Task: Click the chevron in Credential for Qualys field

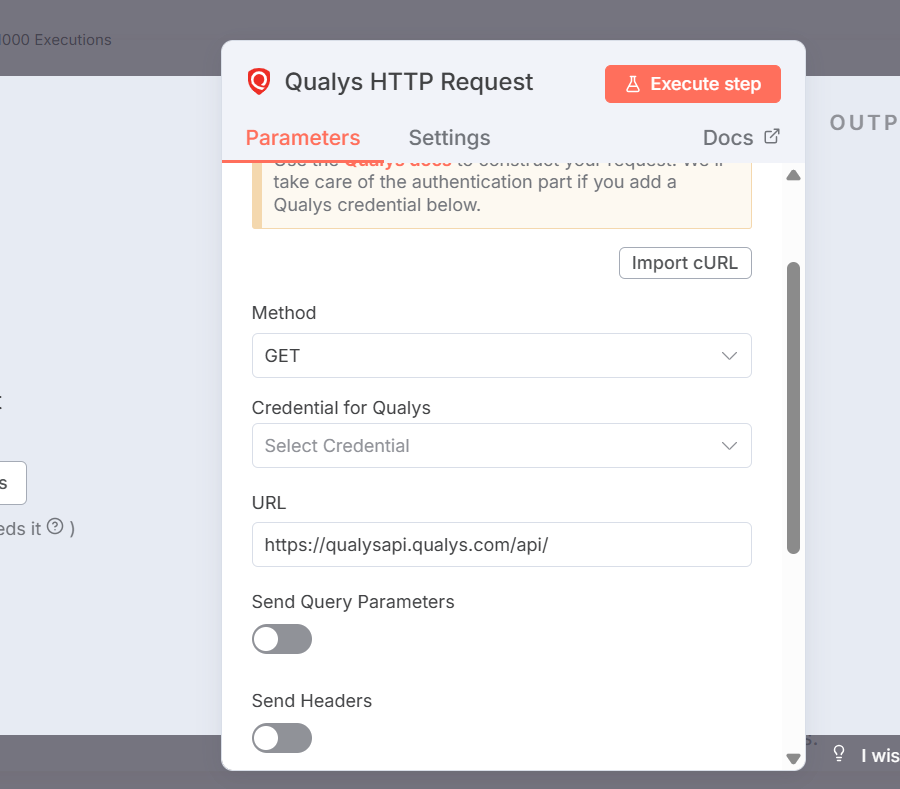Action: click(730, 446)
